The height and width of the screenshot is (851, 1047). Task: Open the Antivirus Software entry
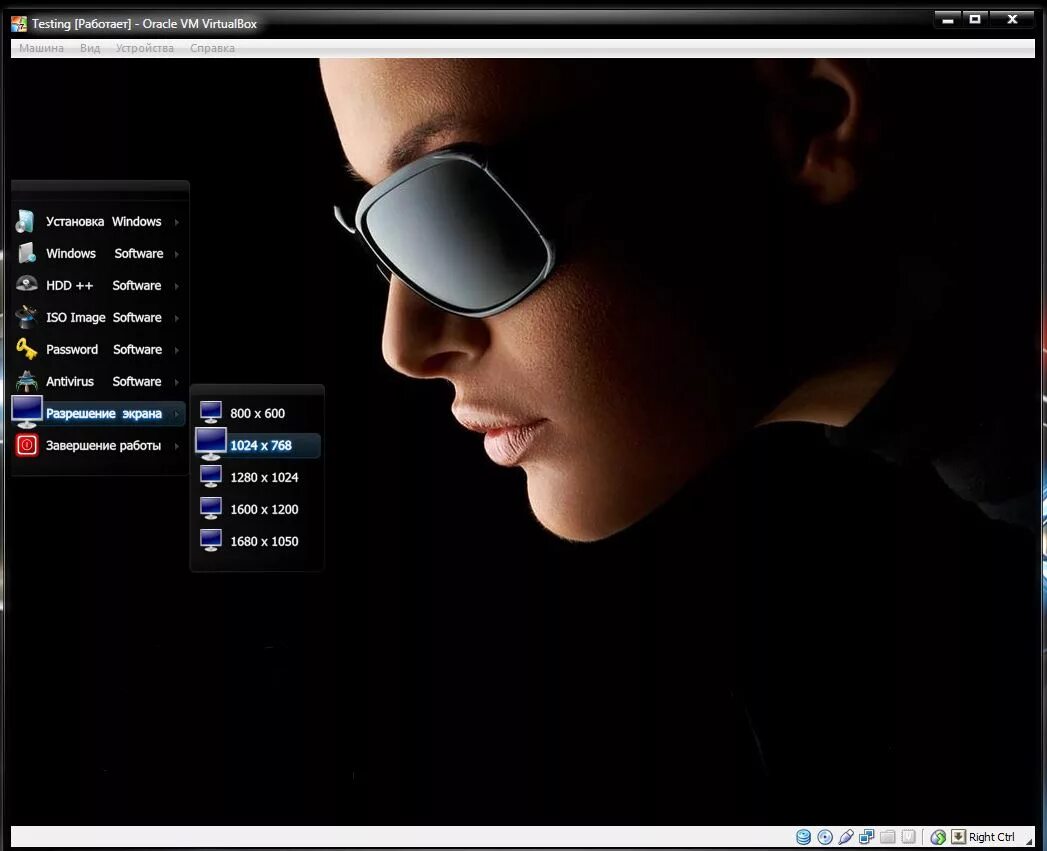[x=99, y=381]
